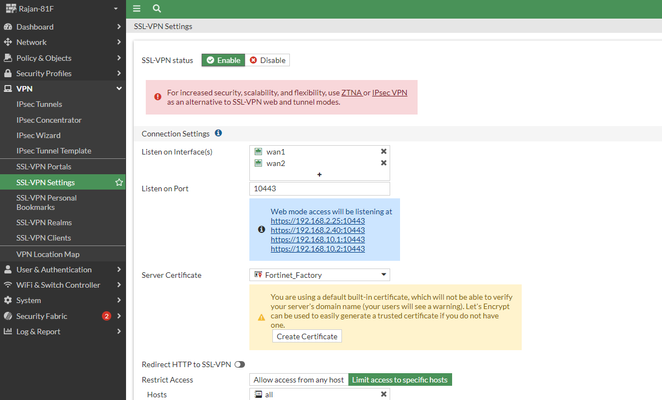The image size is (662, 400).
Task: Go to IPsec Tunnels page
Action: pyautogui.click(x=40, y=103)
